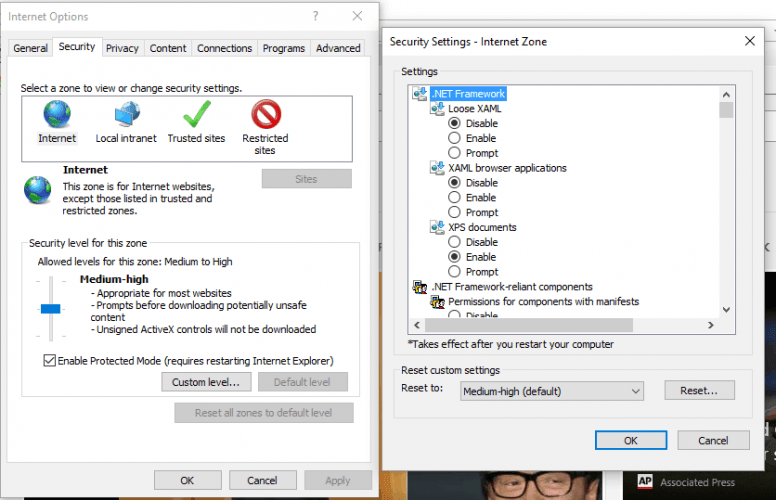
Task: Click the vertical scrollbar thumb in settings
Action: tap(726, 110)
